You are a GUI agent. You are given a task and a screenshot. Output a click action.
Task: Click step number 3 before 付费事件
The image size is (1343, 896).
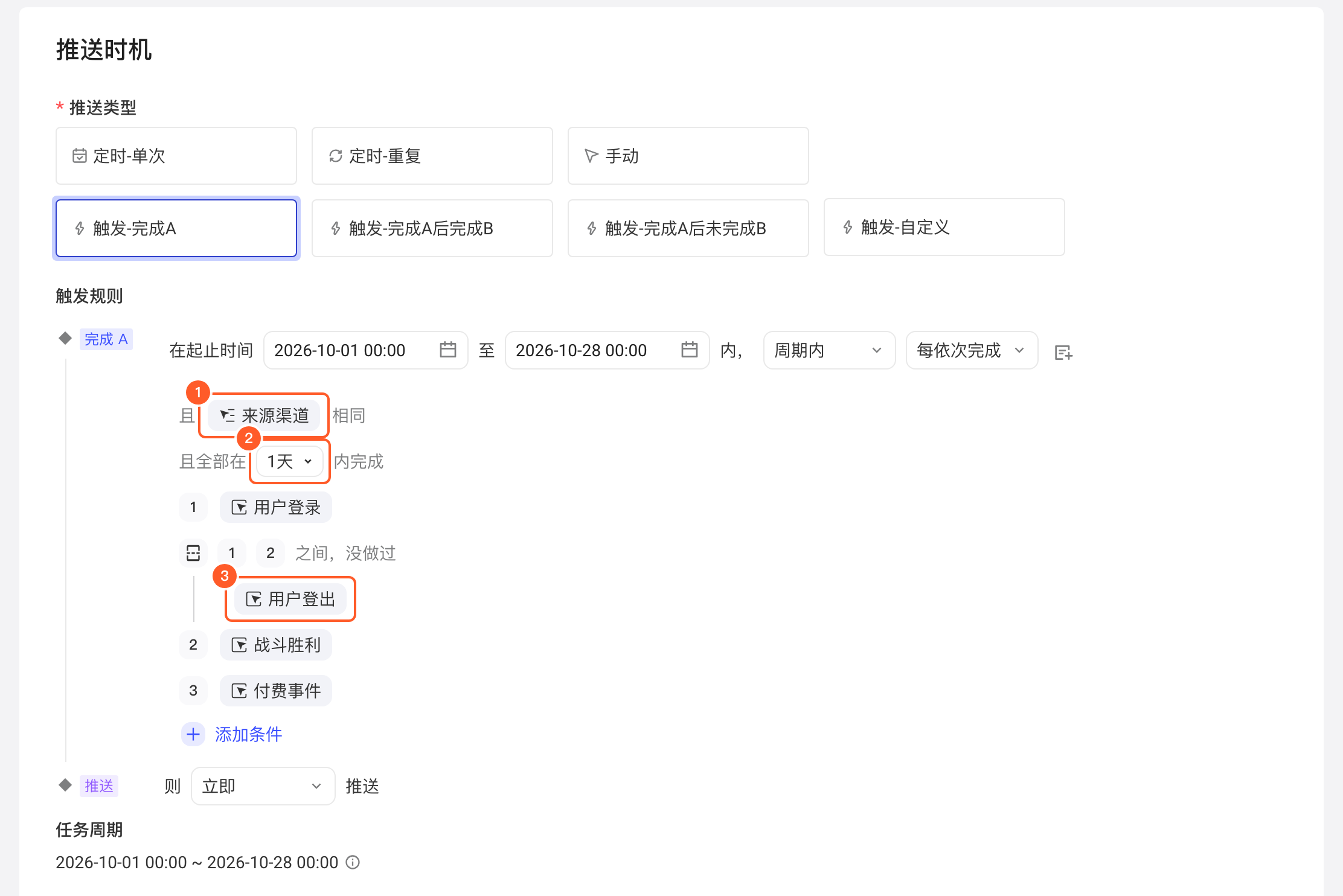[x=193, y=691]
